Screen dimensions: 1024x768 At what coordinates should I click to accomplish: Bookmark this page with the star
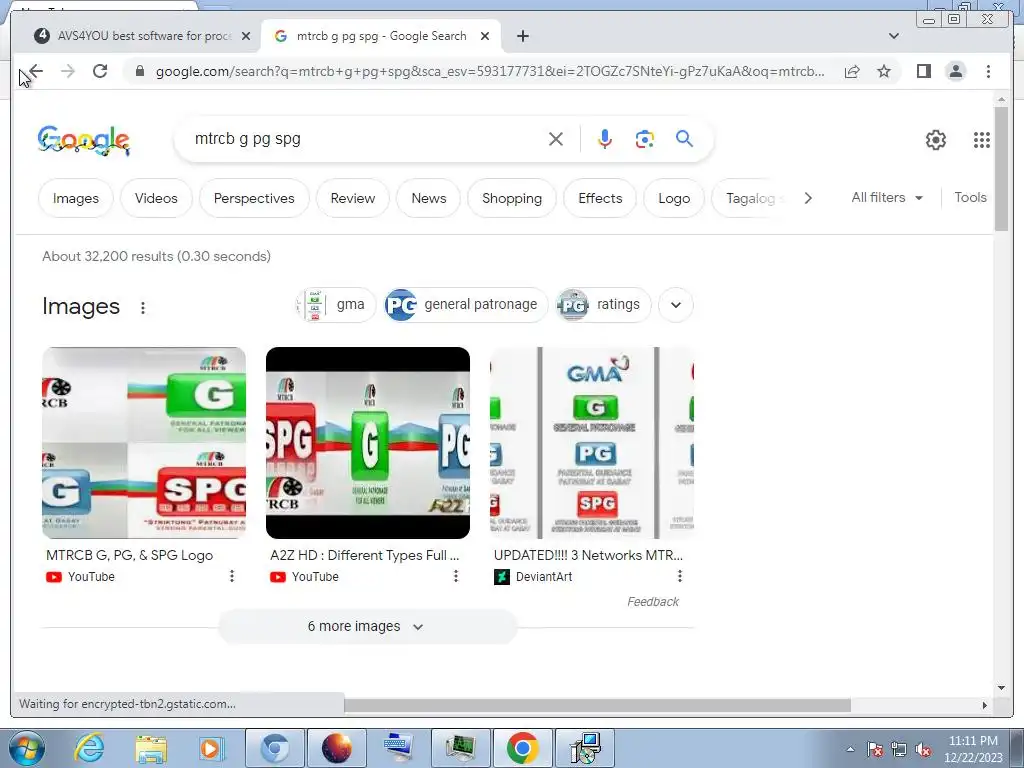(x=884, y=71)
